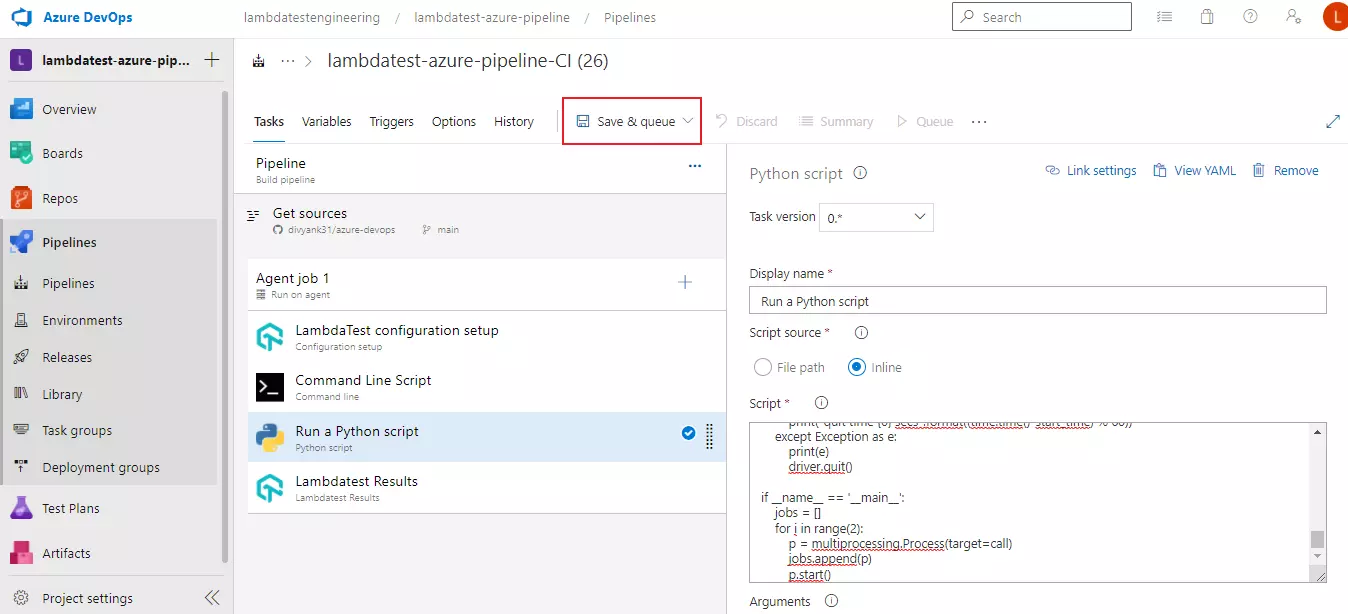Click the Marketplace shopping bag icon

1207,16
